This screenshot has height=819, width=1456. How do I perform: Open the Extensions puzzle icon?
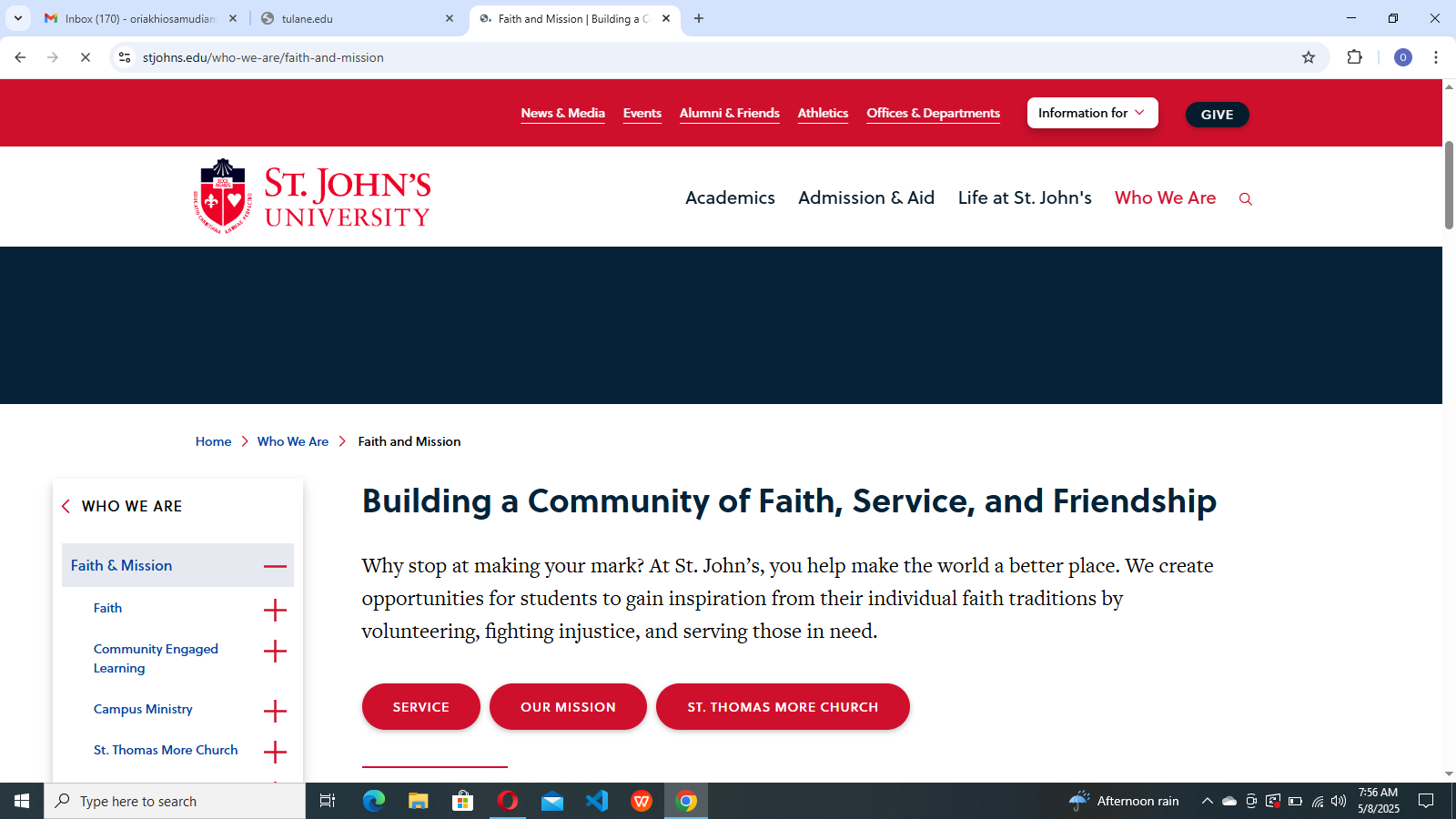(x=1354, y=57)
